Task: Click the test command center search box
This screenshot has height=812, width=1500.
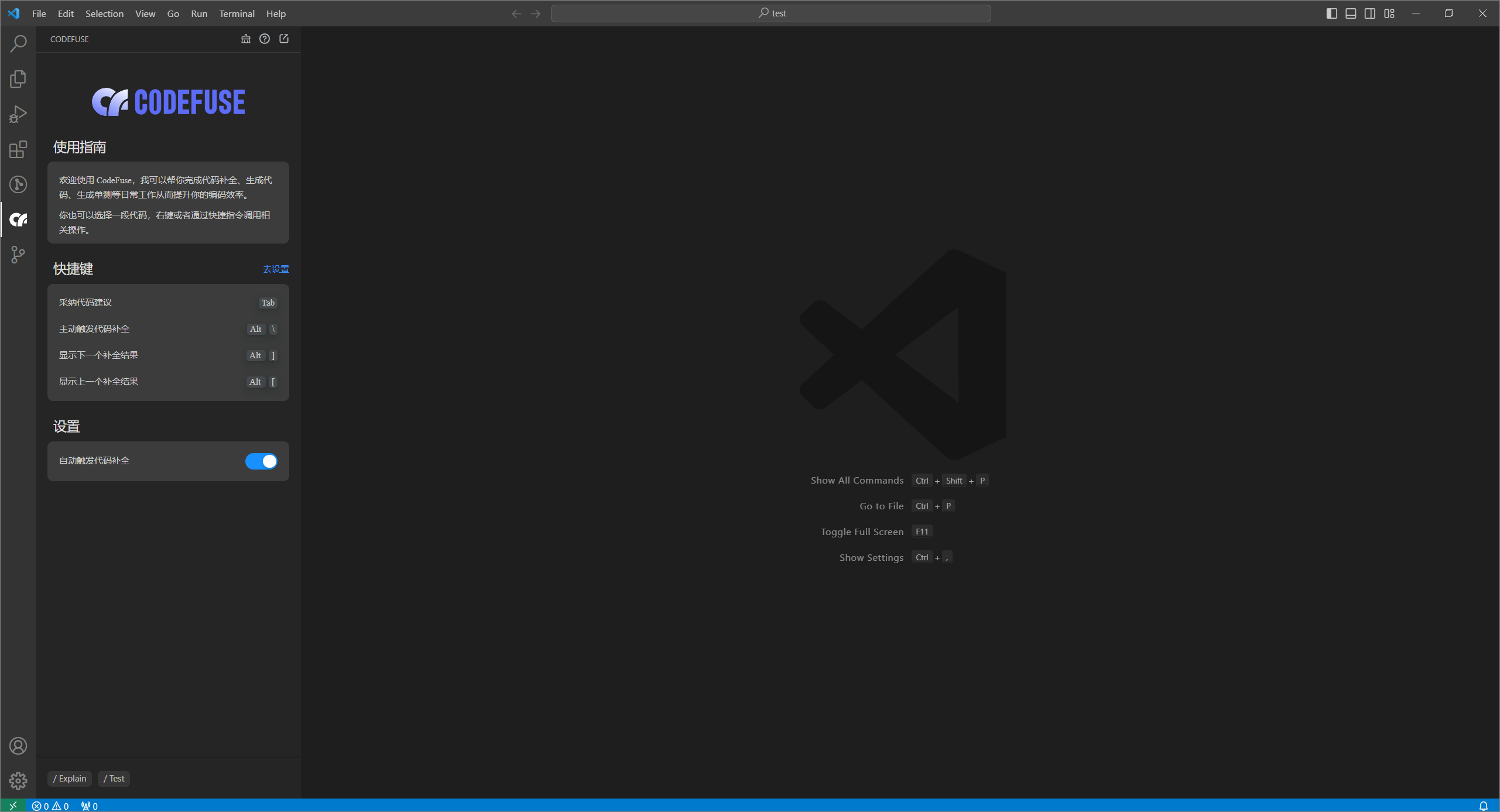Action: tap(770, 13)
